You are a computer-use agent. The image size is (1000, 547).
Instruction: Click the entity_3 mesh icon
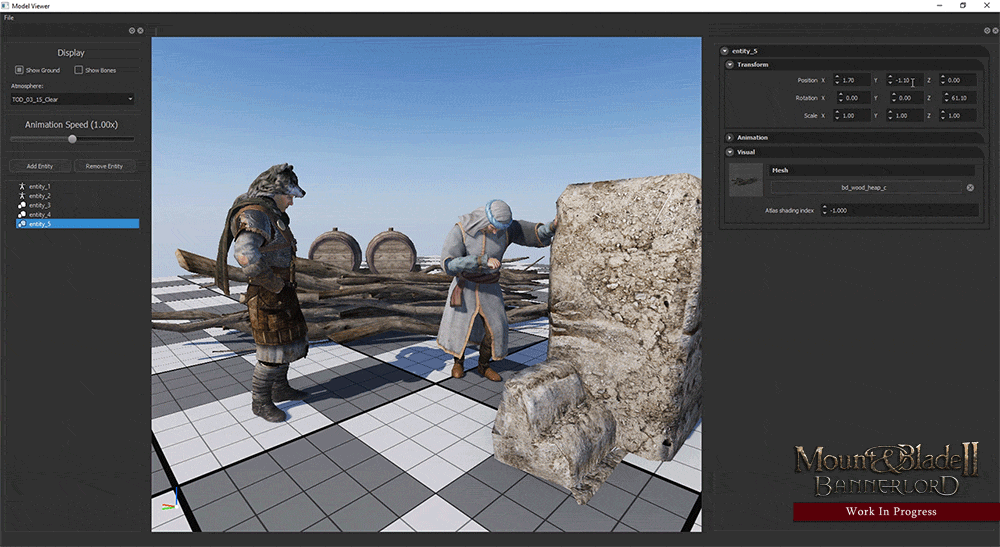click(x=23, y=205)
